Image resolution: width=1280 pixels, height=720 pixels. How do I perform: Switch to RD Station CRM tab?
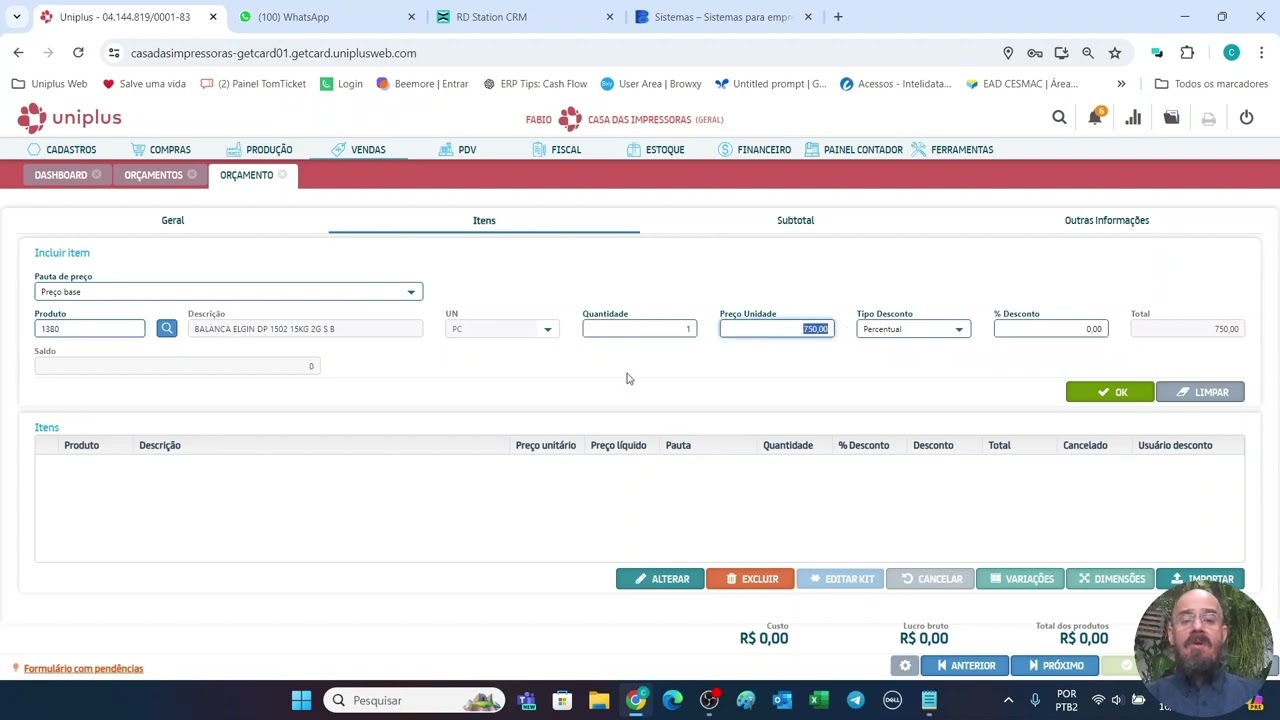point(526,17)
